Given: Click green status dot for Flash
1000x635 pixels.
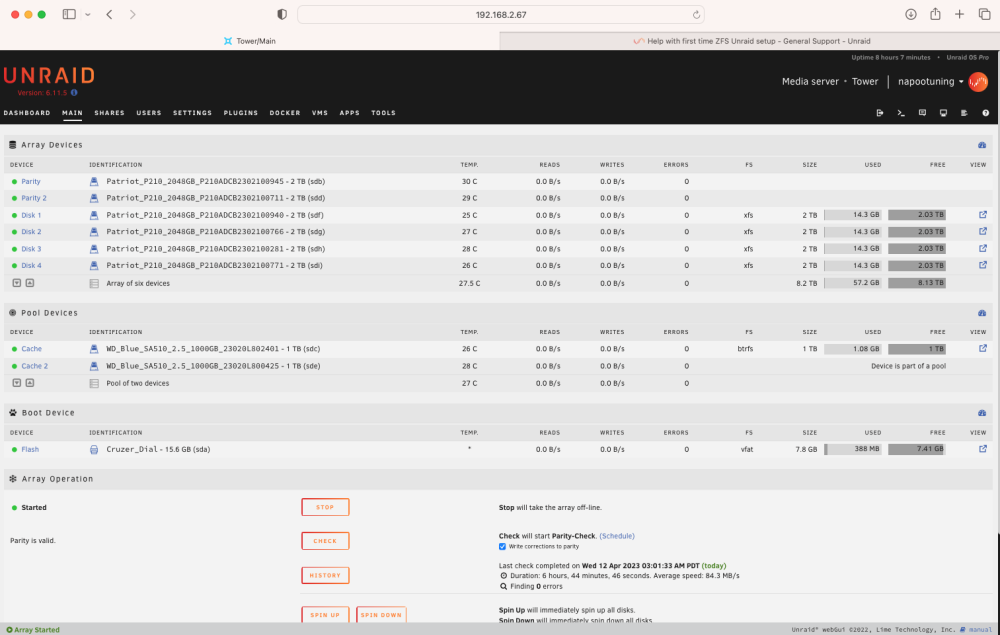Looking at the screenshot, I should pos(14,449).
